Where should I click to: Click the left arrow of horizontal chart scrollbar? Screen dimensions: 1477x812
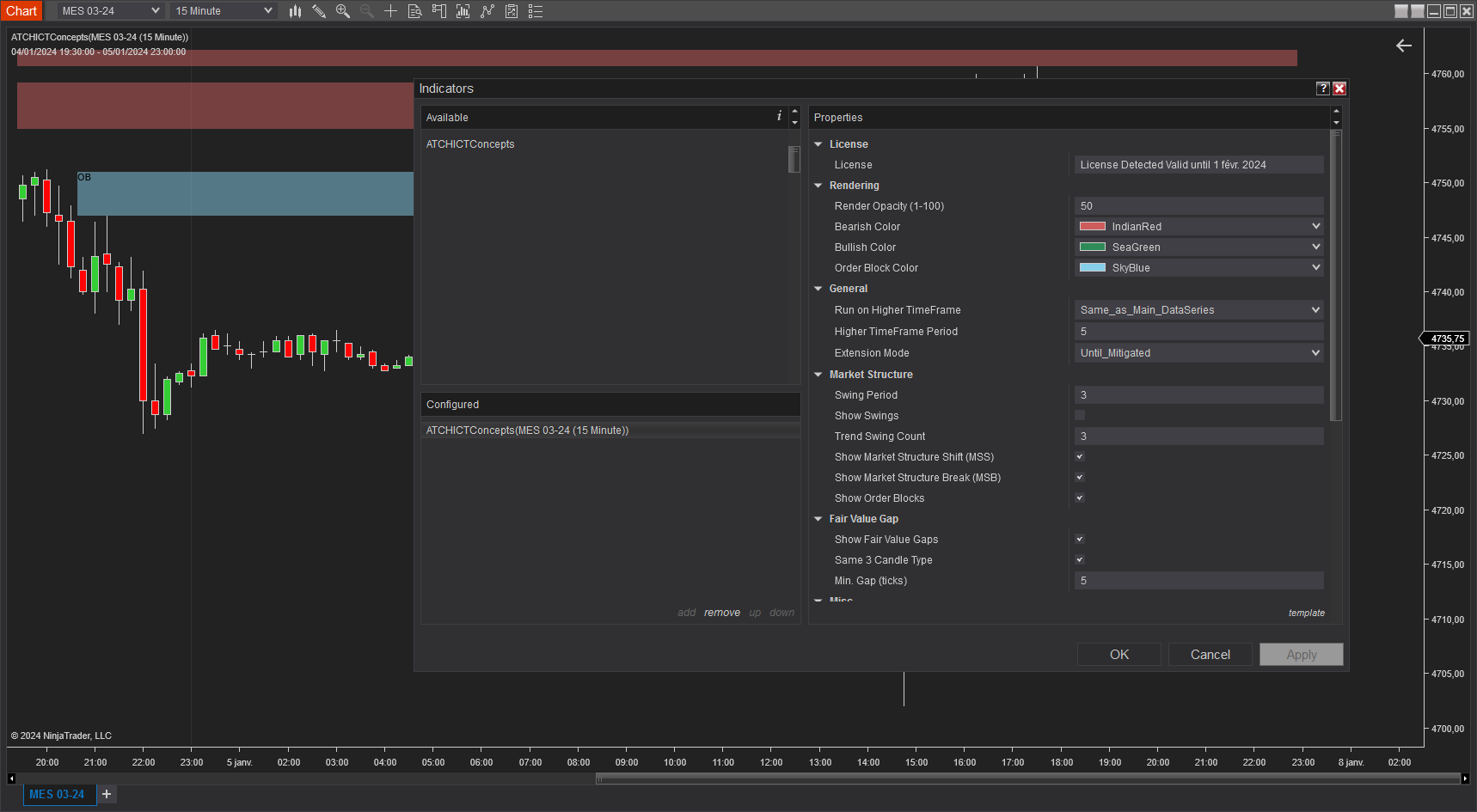click(x=11, y=778)
